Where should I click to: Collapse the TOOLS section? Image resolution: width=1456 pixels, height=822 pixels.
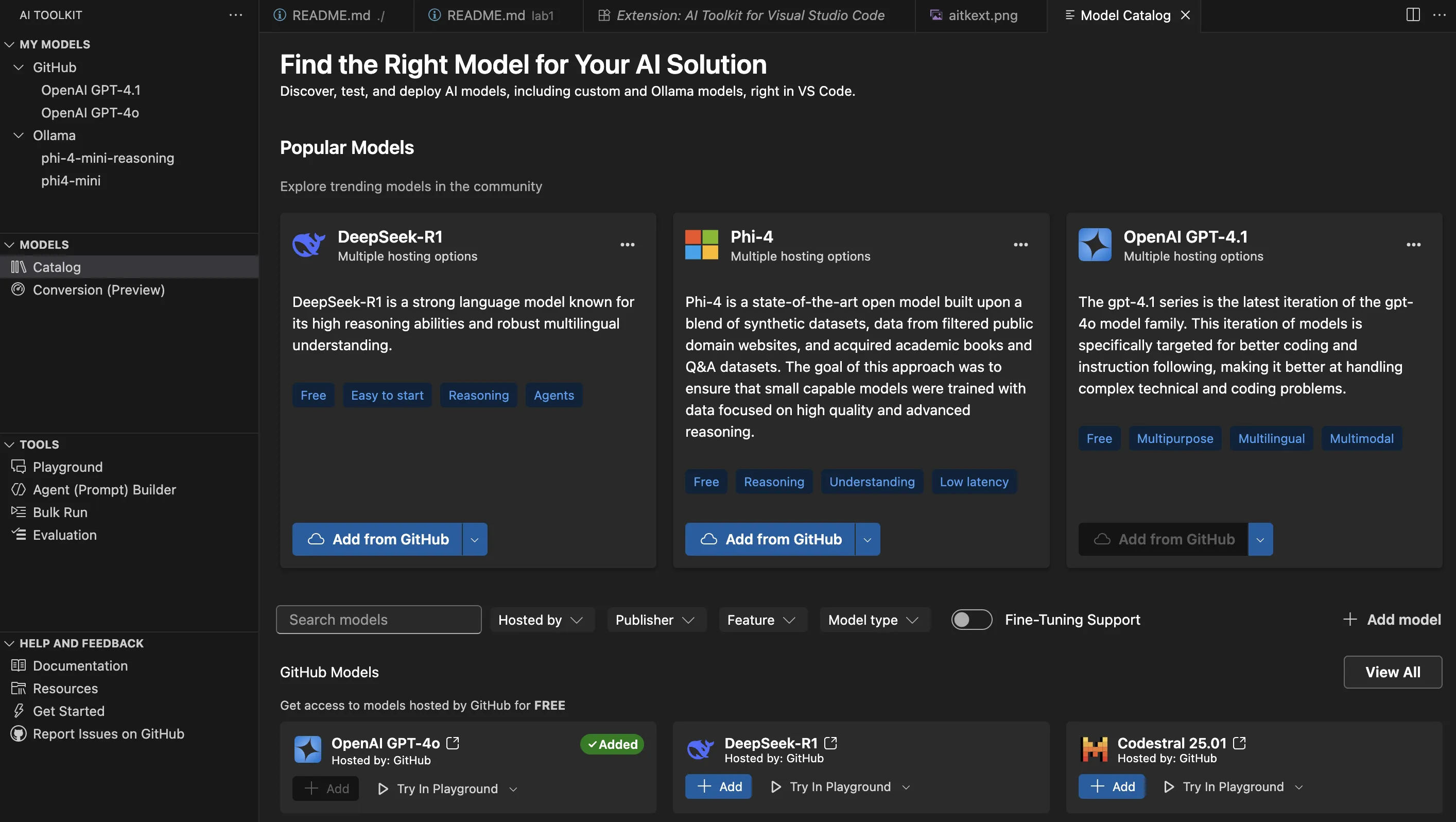pyautogui.click(x=9, y=444)
